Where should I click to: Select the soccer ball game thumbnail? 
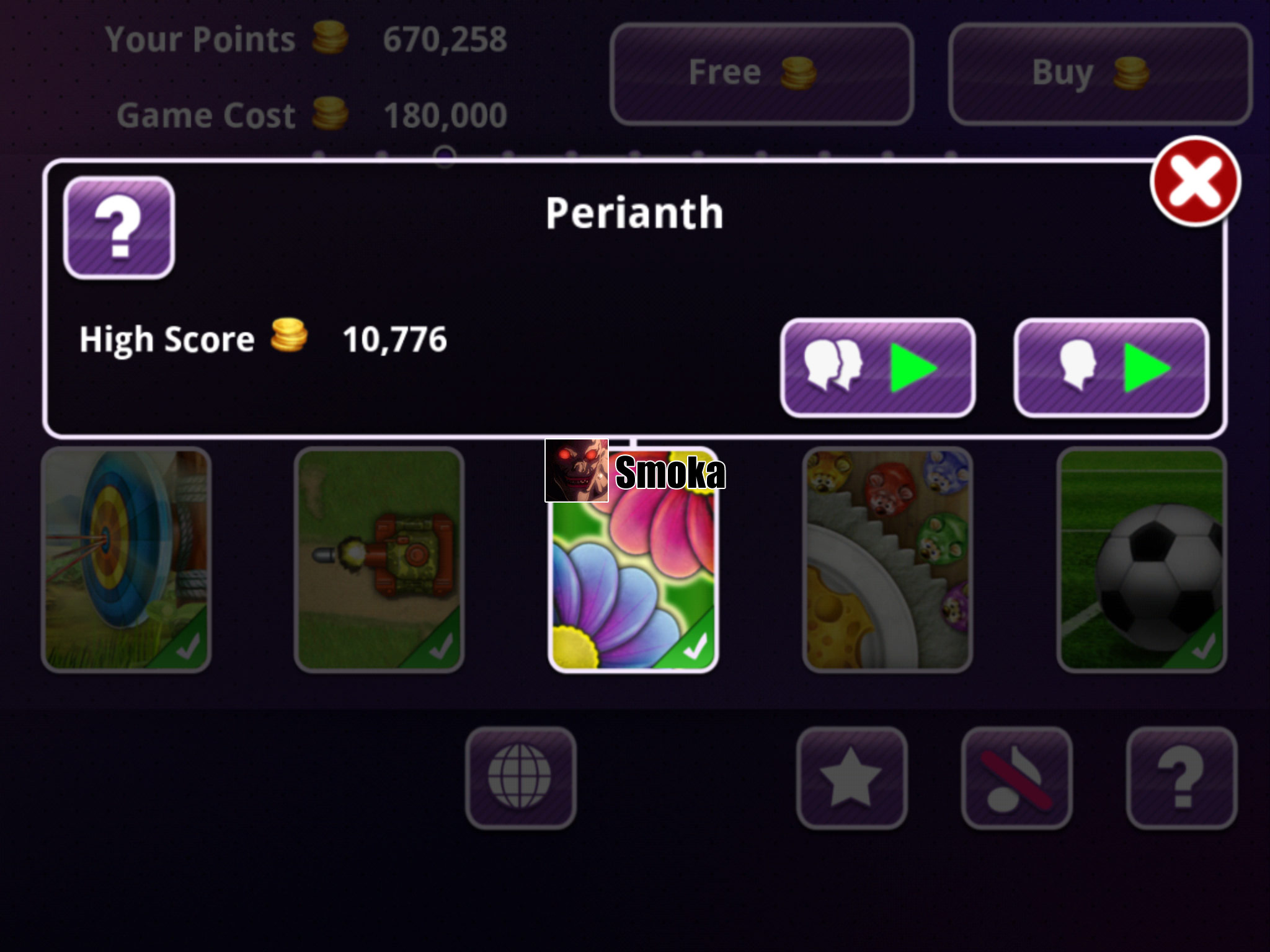pyautogui.click(x=1142, y=560)
